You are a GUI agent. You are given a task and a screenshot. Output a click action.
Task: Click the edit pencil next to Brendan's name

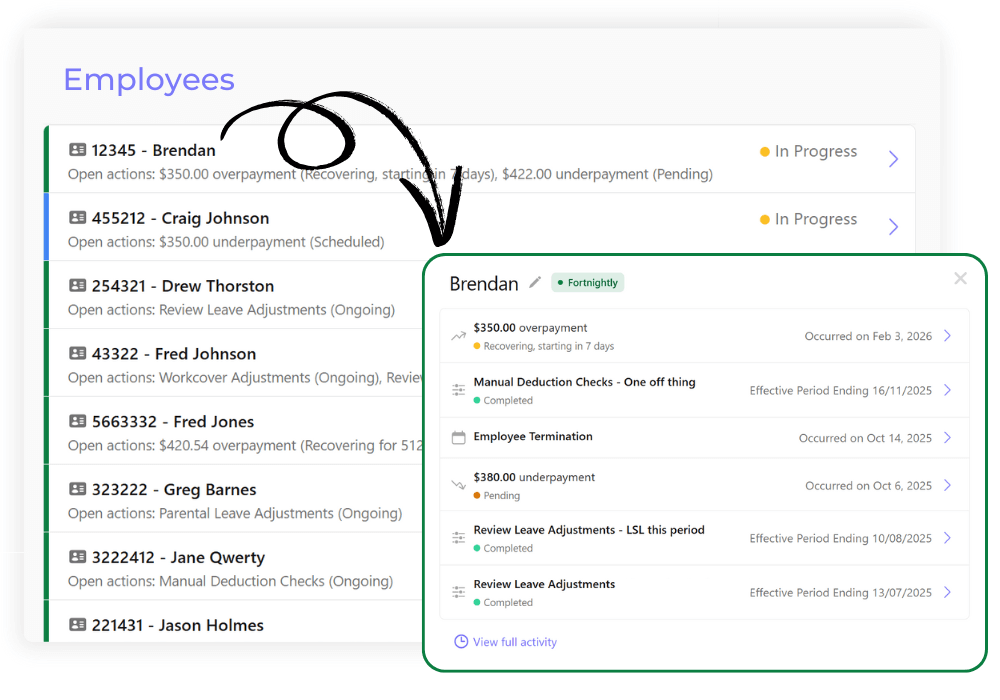[x=534, y=283]
